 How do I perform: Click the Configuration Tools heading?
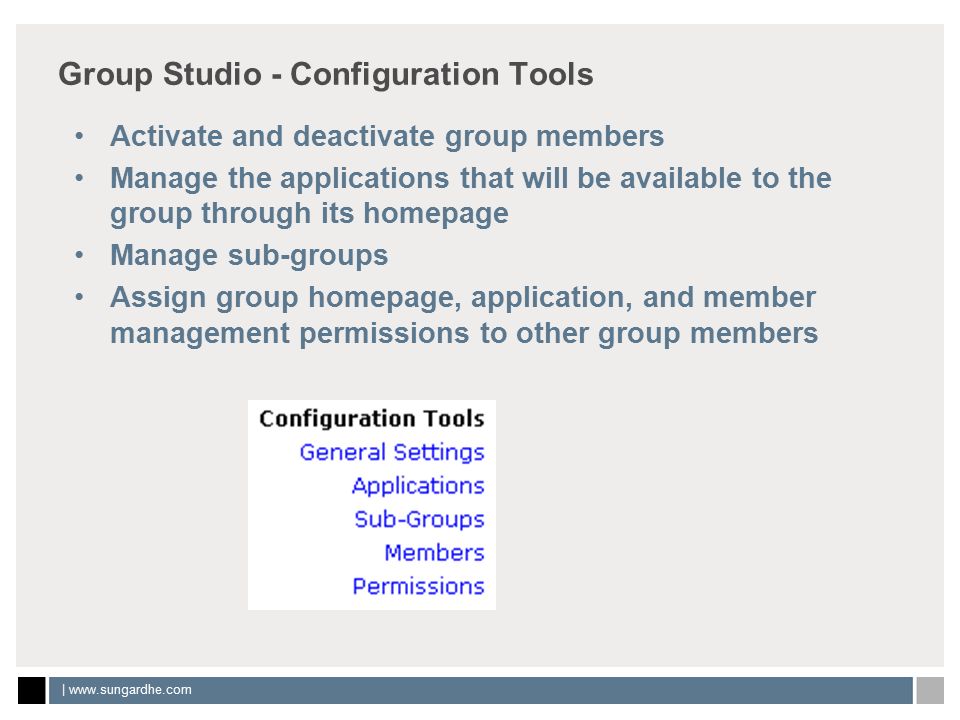click(372, 419)
